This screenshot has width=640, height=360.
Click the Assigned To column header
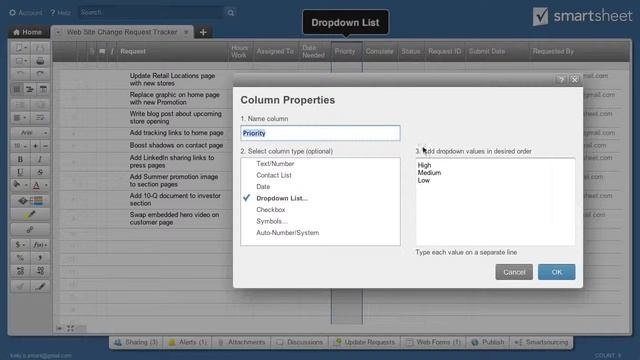[x=275, y=51]
